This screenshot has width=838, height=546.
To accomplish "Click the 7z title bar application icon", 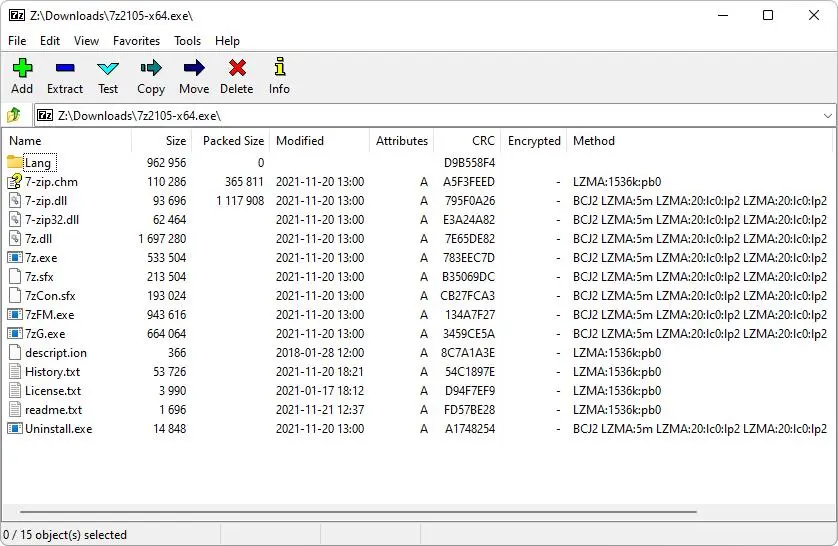I will 17,15.
